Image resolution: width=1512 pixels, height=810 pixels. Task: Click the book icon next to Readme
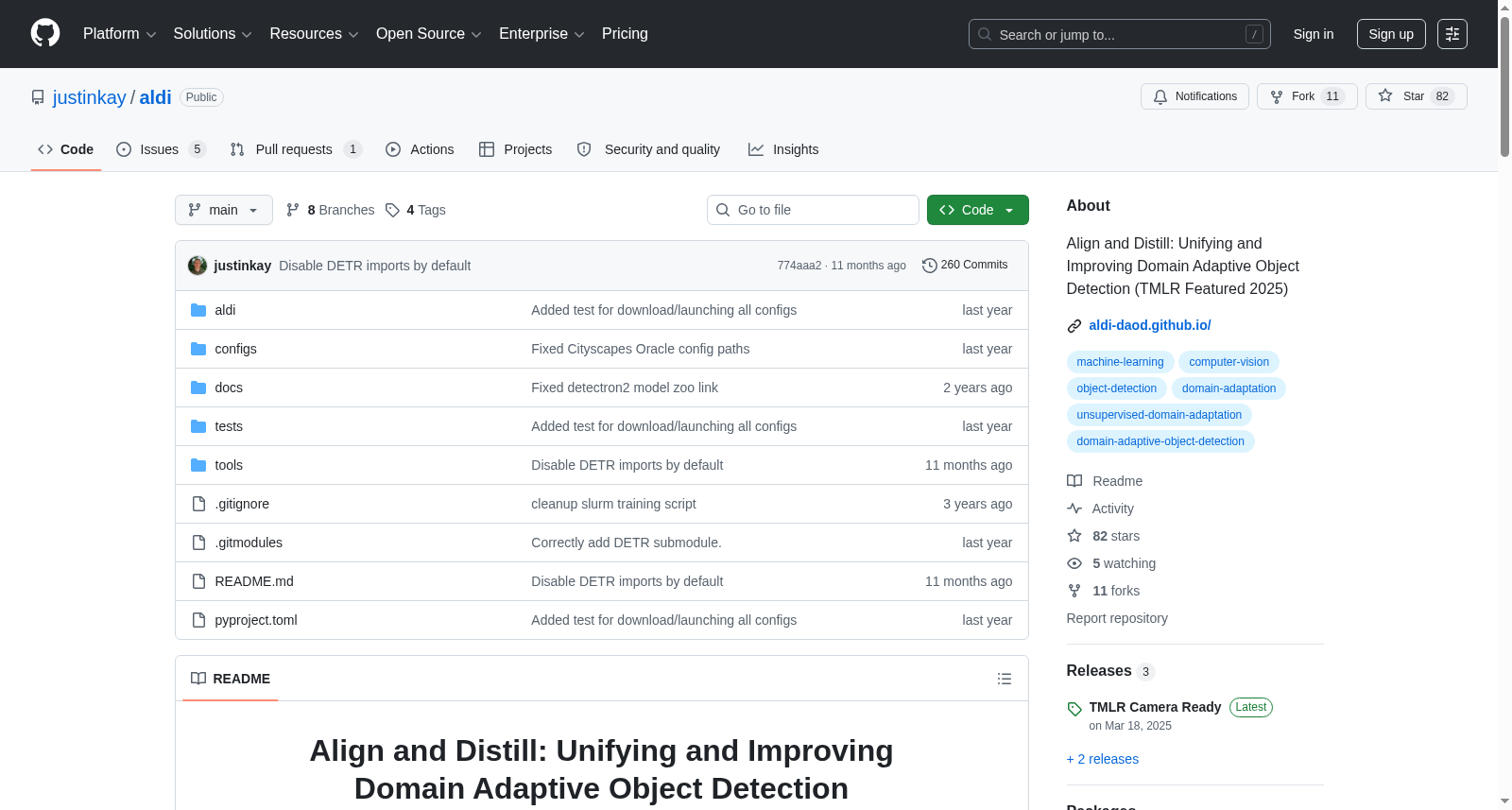pos(1074,481)
